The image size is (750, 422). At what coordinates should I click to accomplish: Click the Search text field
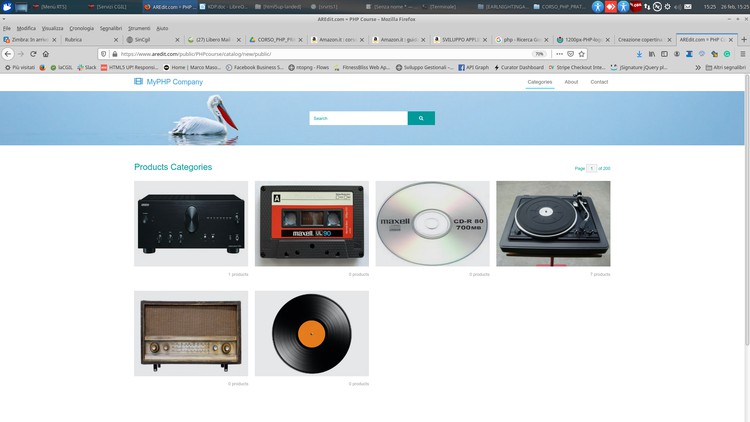coord(358,118)
